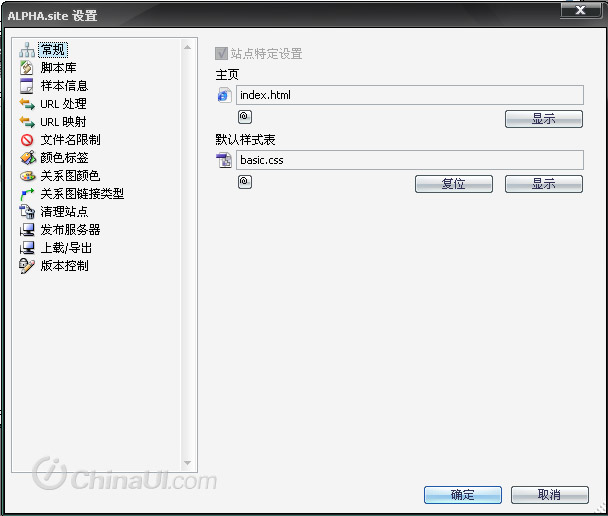
Task: Click the 主页 point-and-shoot spiral icon
Action: (x=245, y=117)
